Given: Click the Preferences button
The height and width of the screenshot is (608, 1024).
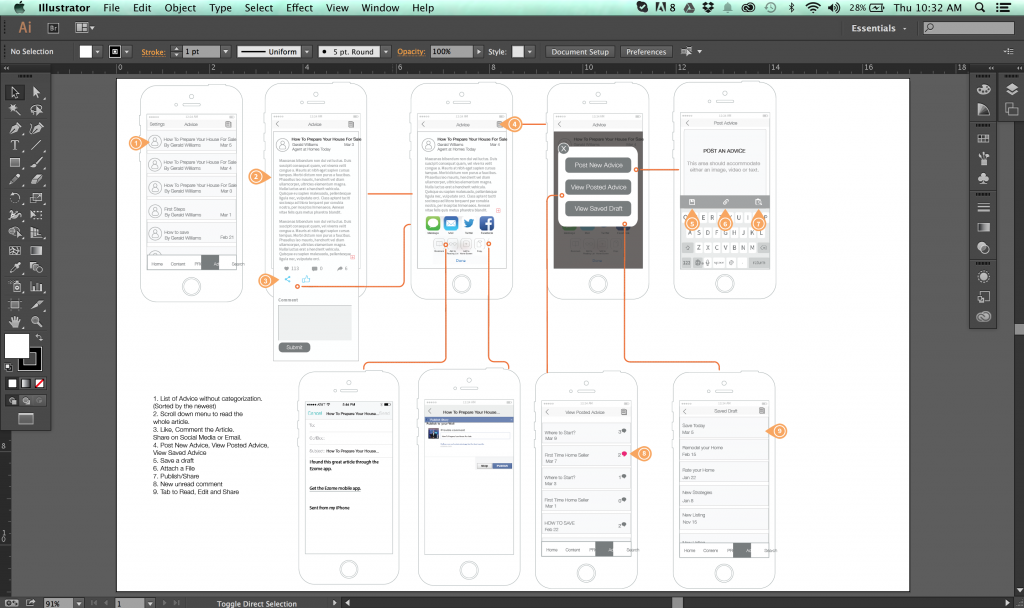Looking at the screenshot, I should pyautogui.click(x=646, y=52).
